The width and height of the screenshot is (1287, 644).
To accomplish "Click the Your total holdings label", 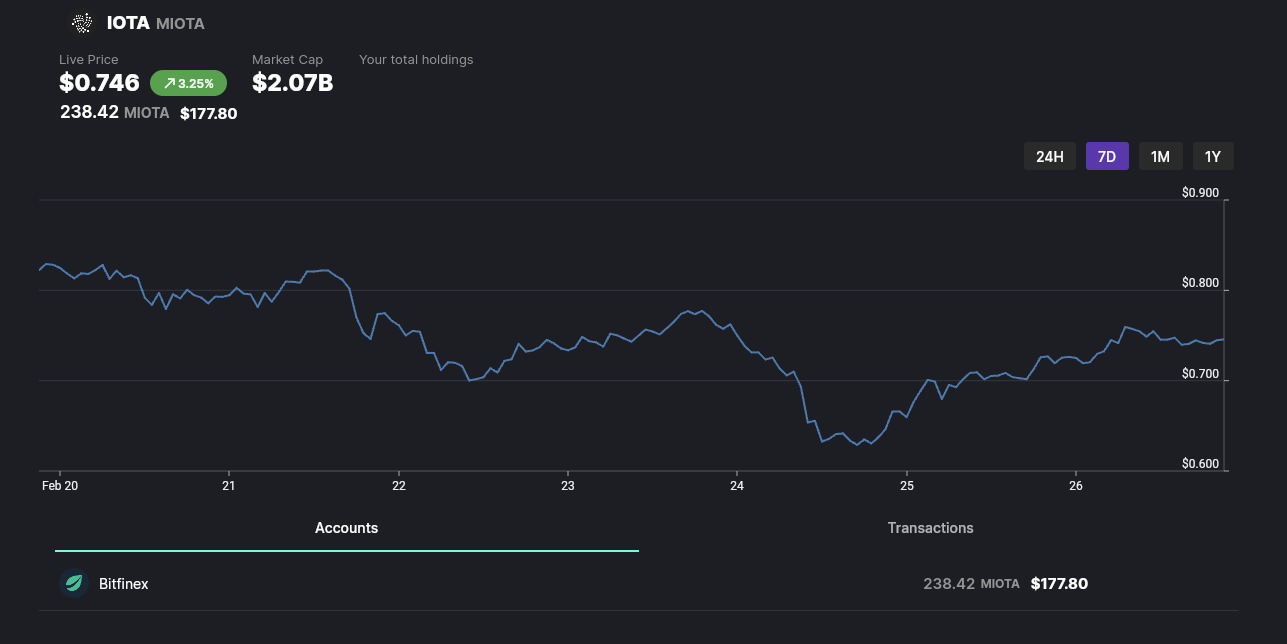I will [416, 59].
